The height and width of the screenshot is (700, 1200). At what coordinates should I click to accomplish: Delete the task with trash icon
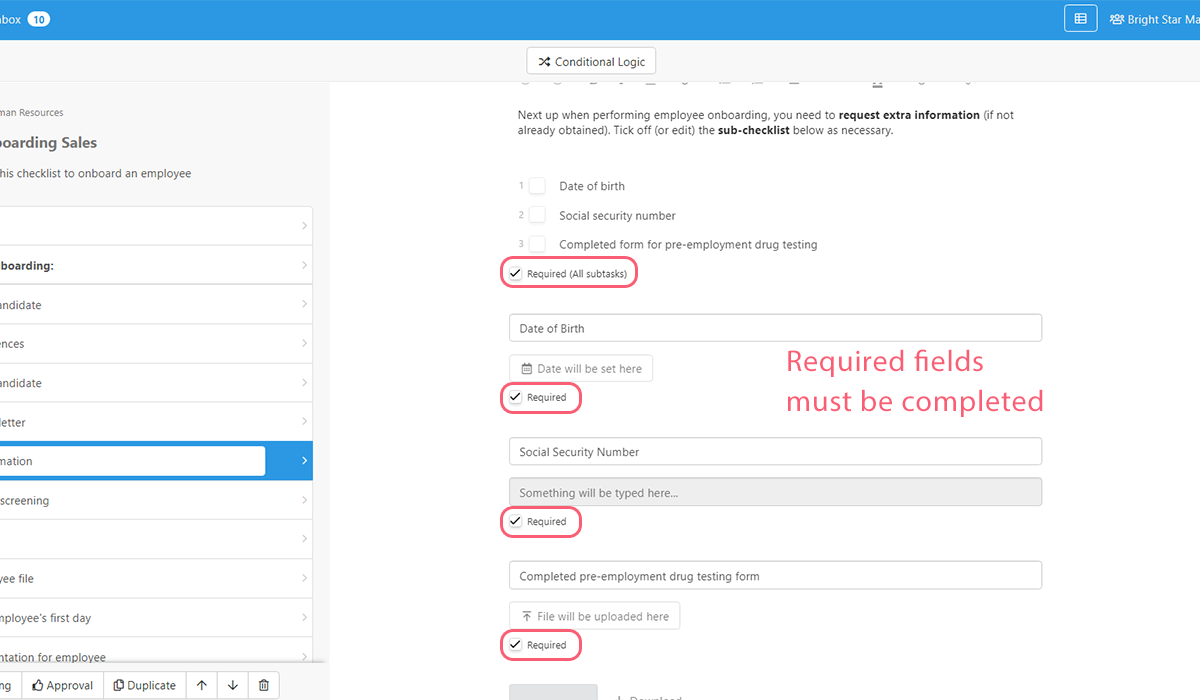(x=264, y=685)
